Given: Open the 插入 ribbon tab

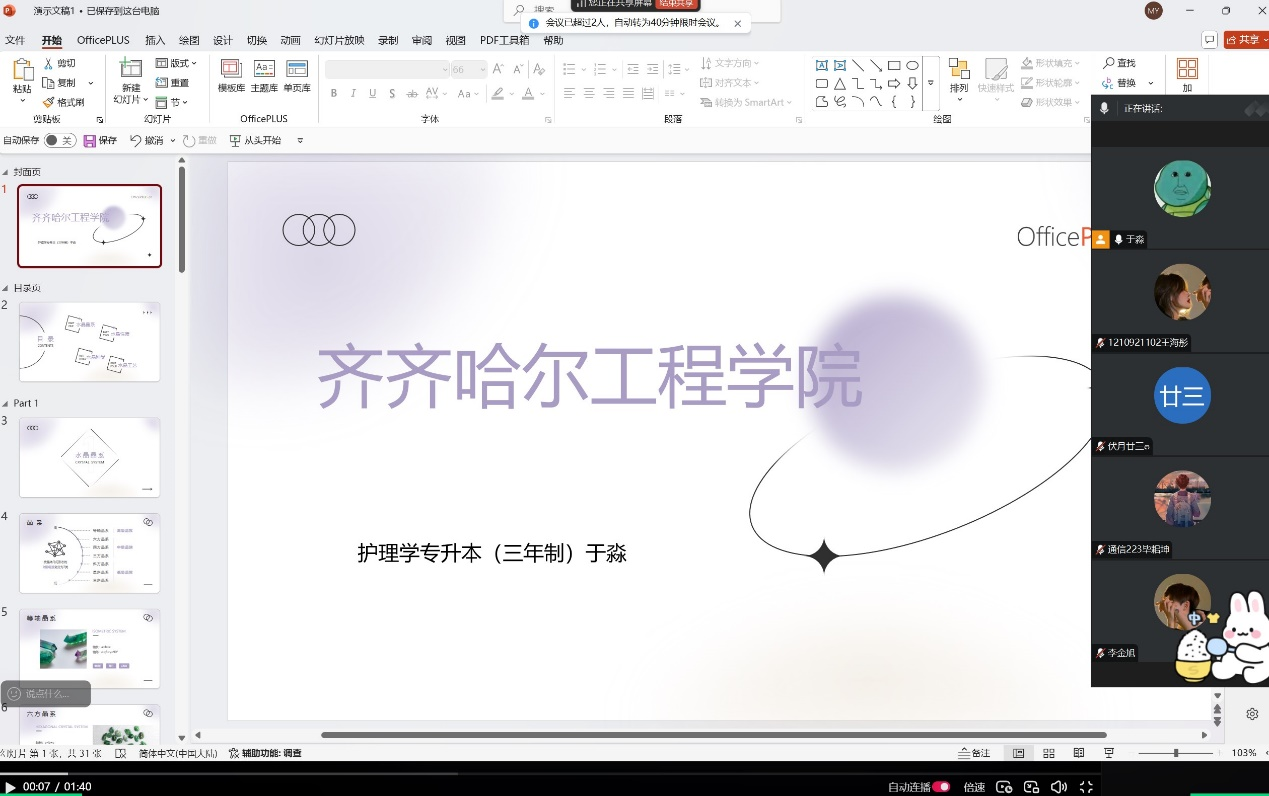Looking at the screenshot, I should click(155, 40).
